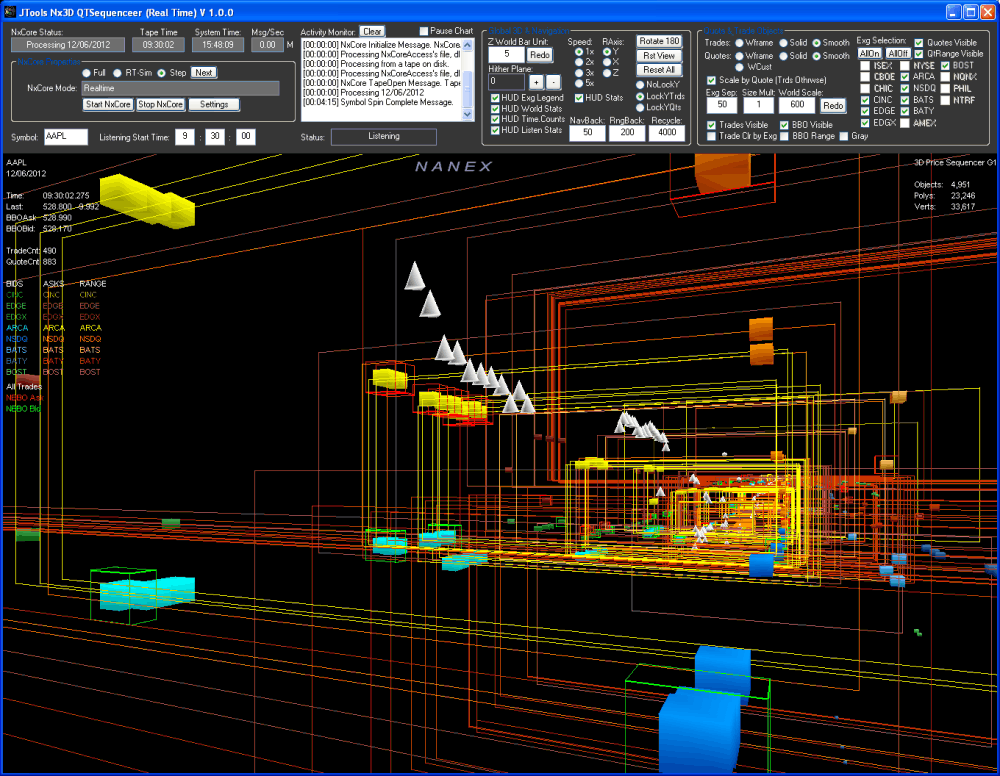Enable the Gray checkbox

844,136
